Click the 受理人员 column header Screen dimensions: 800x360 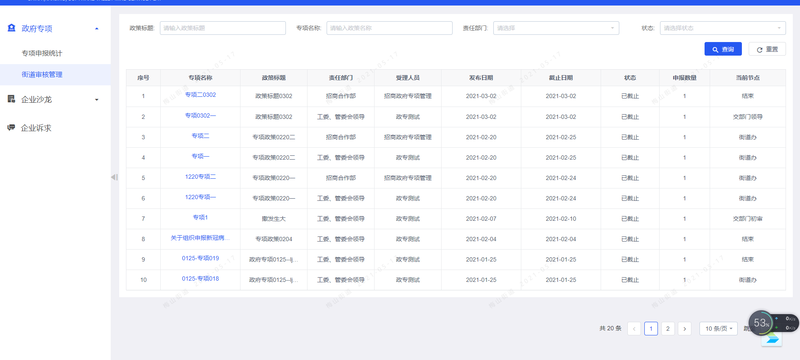(408, 78)
